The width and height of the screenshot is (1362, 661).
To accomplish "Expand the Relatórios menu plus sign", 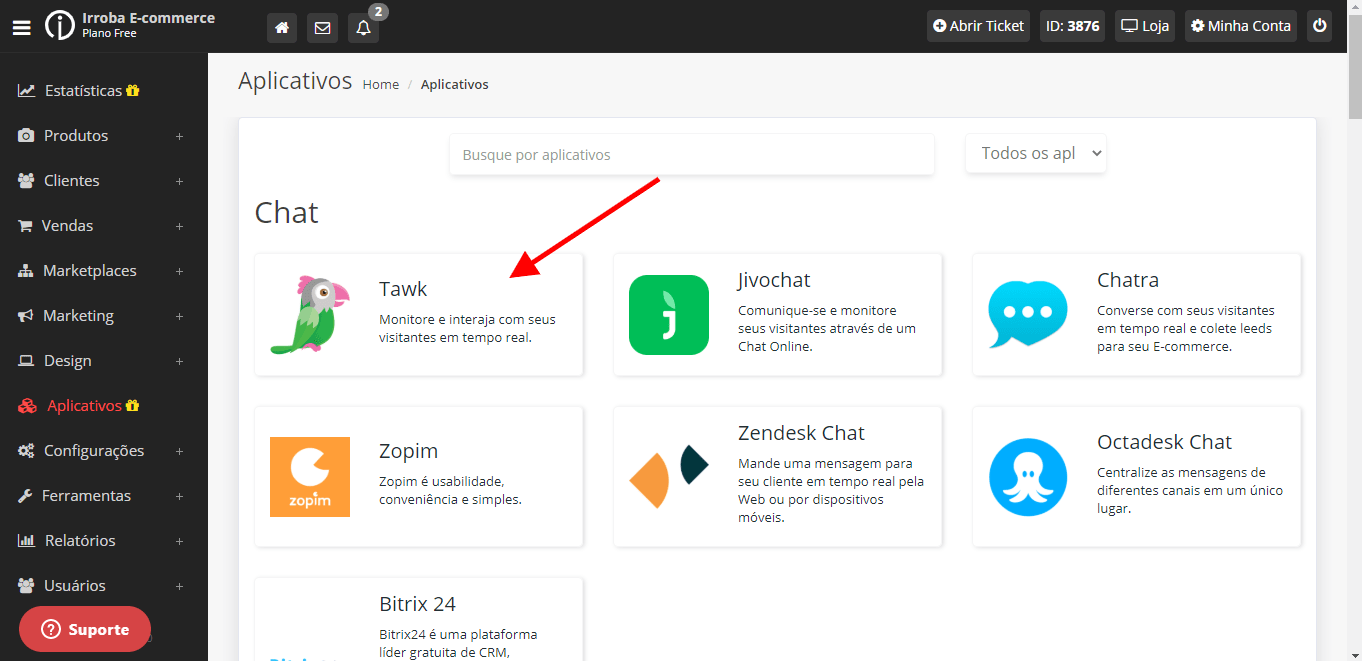I will 180,541.
